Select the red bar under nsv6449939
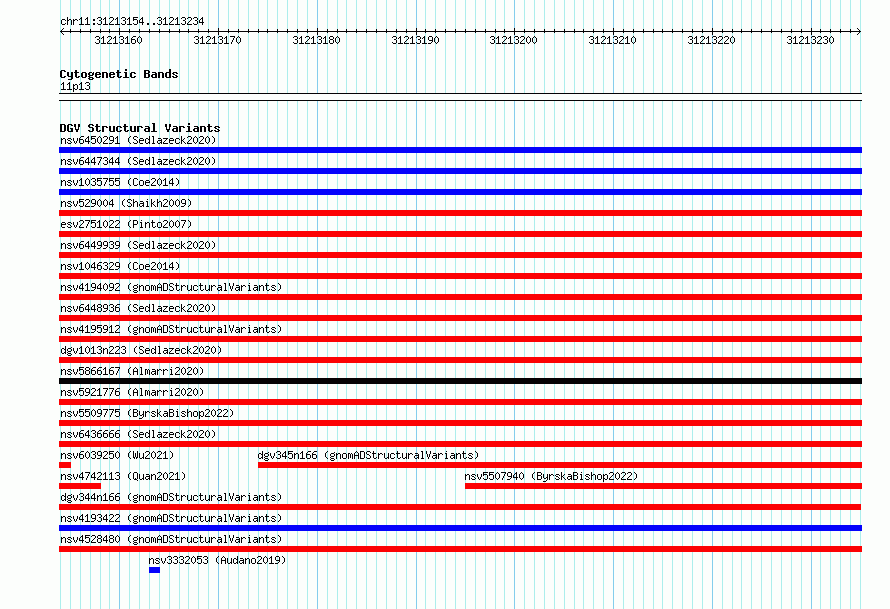890x609 pixels. coord(460,255)
